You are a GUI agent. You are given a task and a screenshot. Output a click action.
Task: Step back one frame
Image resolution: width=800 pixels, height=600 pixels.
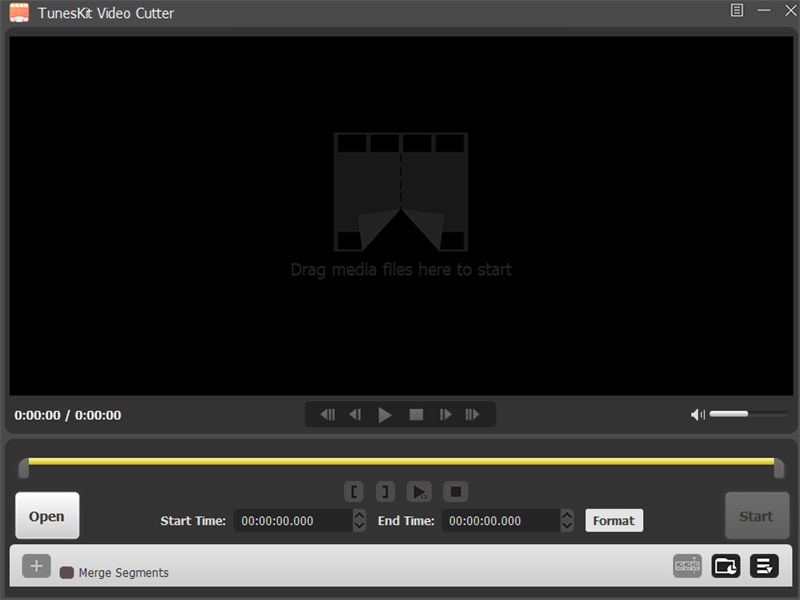[x=355, y=415]
